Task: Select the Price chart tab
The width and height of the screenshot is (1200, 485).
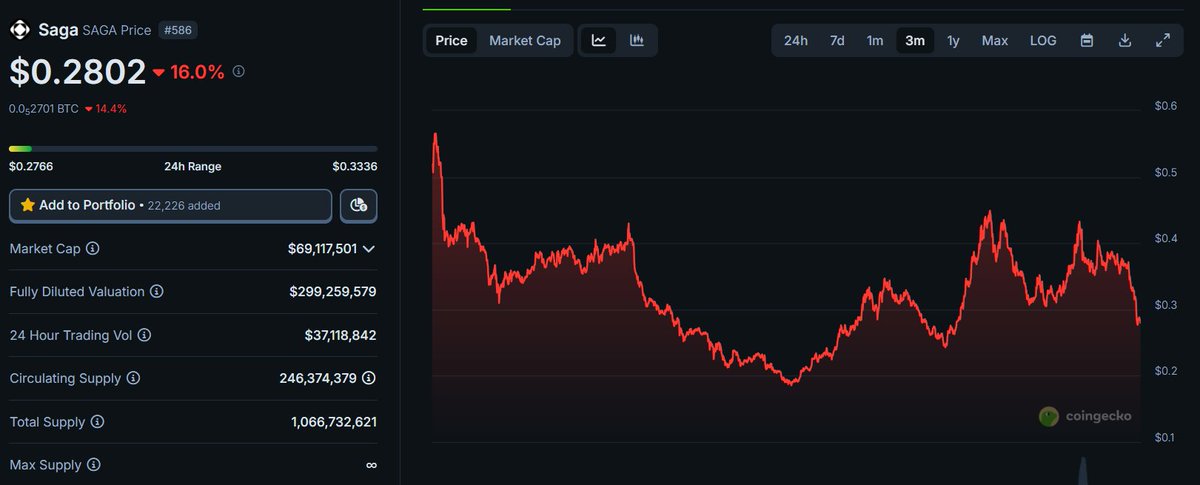Action: pyautogui.click(x=451, y=41)
